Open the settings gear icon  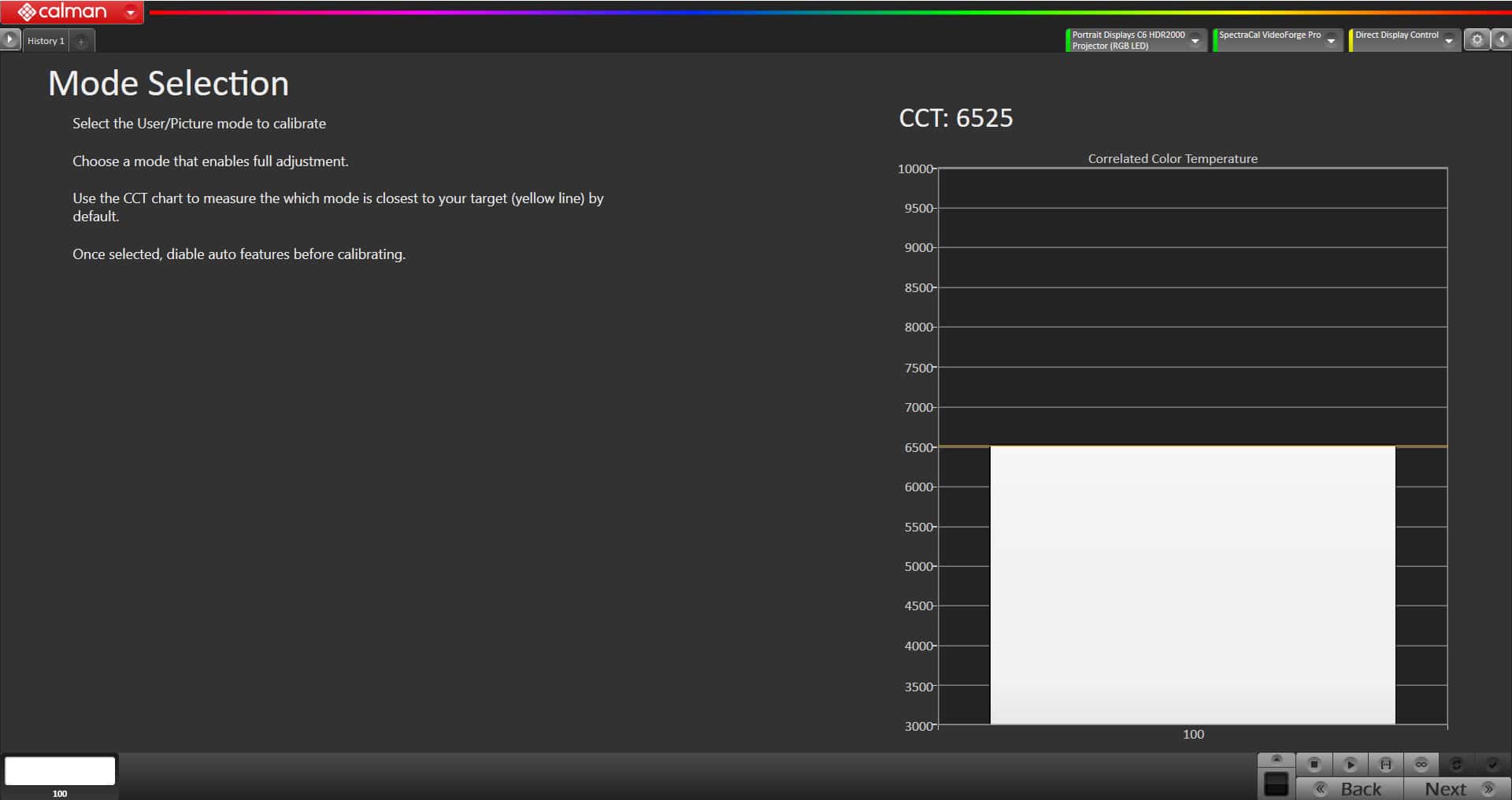[1477, 40]
